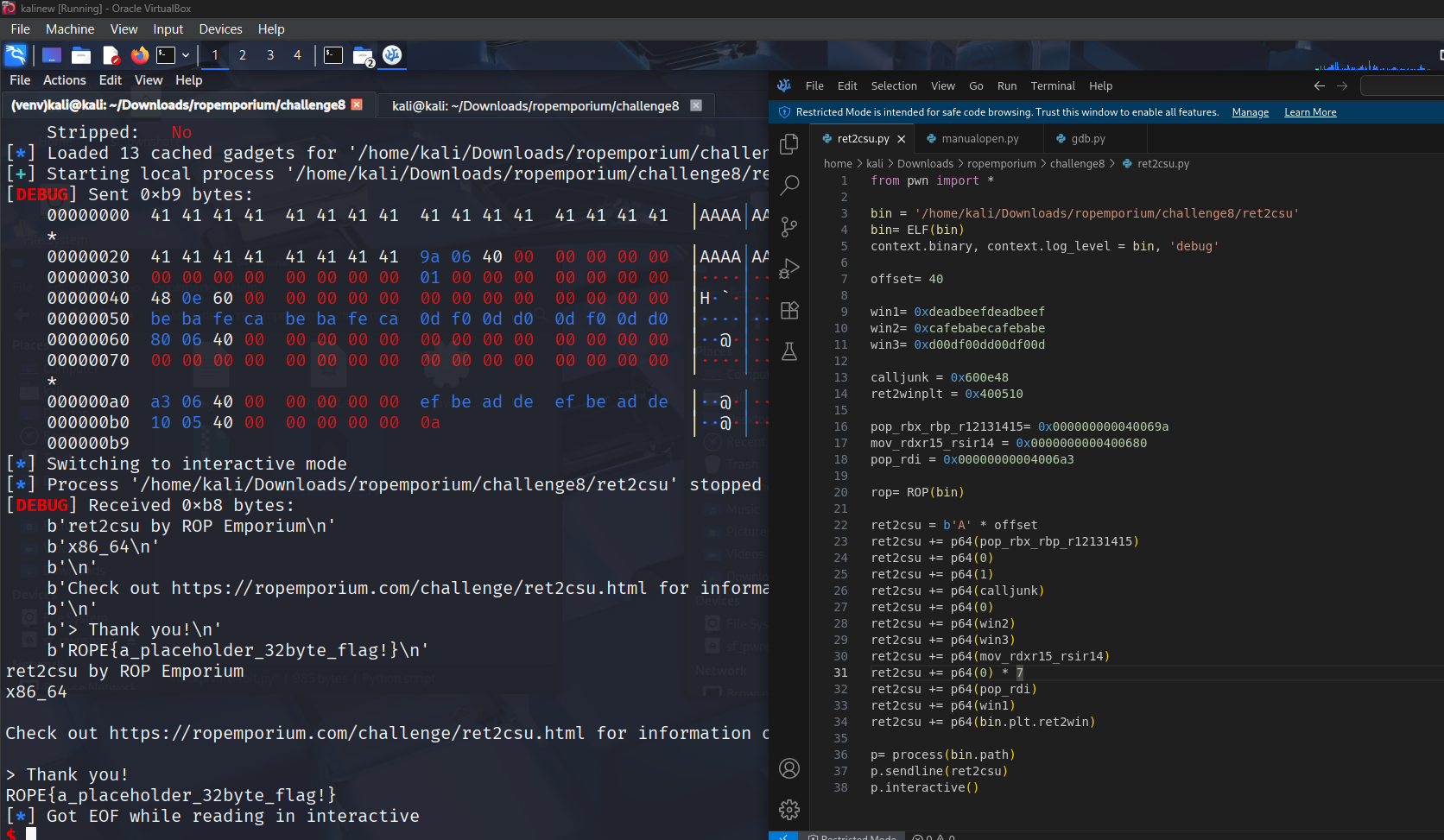This screenshot has width=1444, height=840.
Task: Close the ret2csu.py editor tab
Action: click(901, 139)
